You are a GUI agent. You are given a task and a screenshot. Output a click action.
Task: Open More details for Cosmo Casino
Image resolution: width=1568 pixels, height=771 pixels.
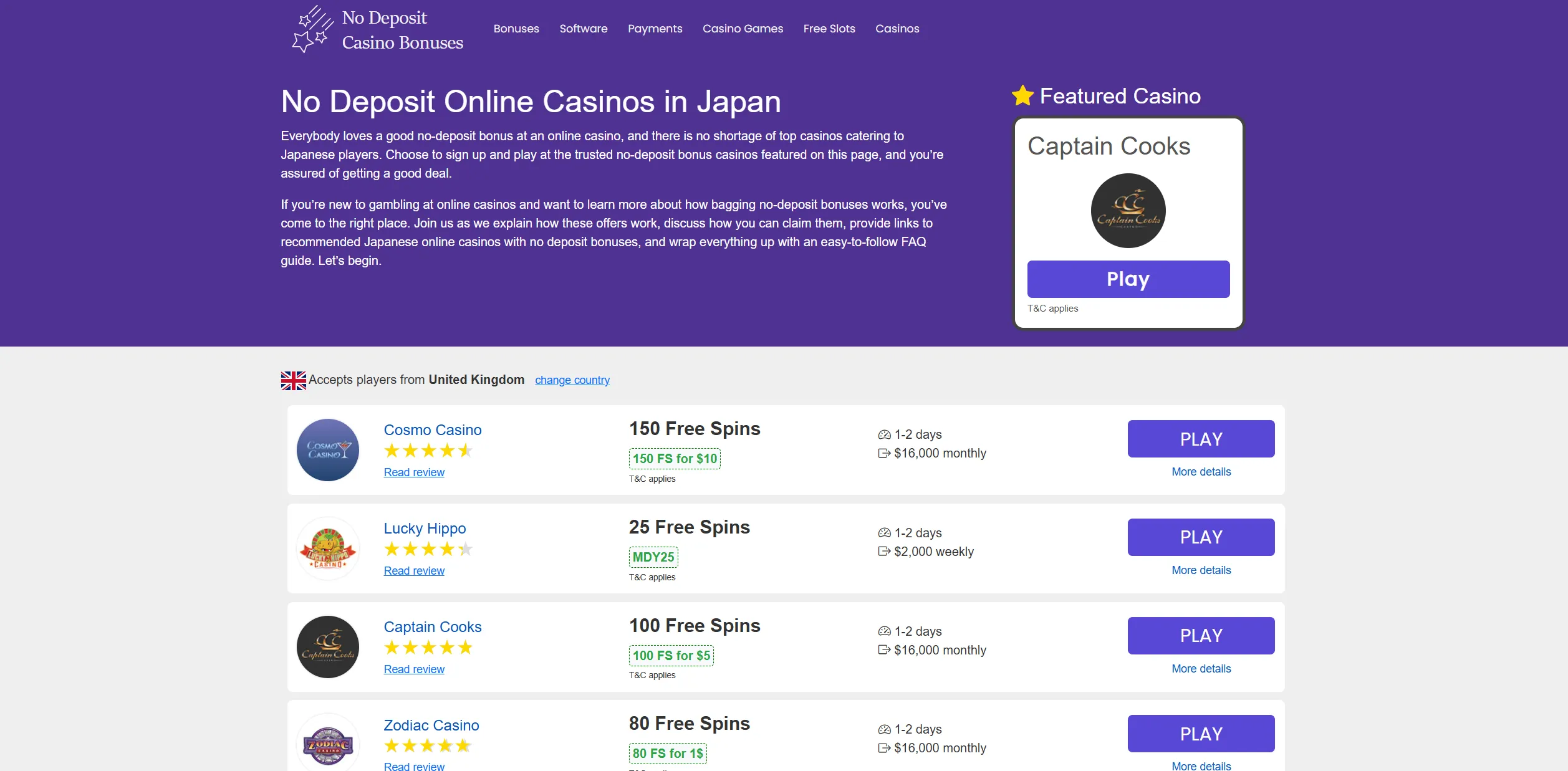pyautogui.click(x=1201, y=472)
